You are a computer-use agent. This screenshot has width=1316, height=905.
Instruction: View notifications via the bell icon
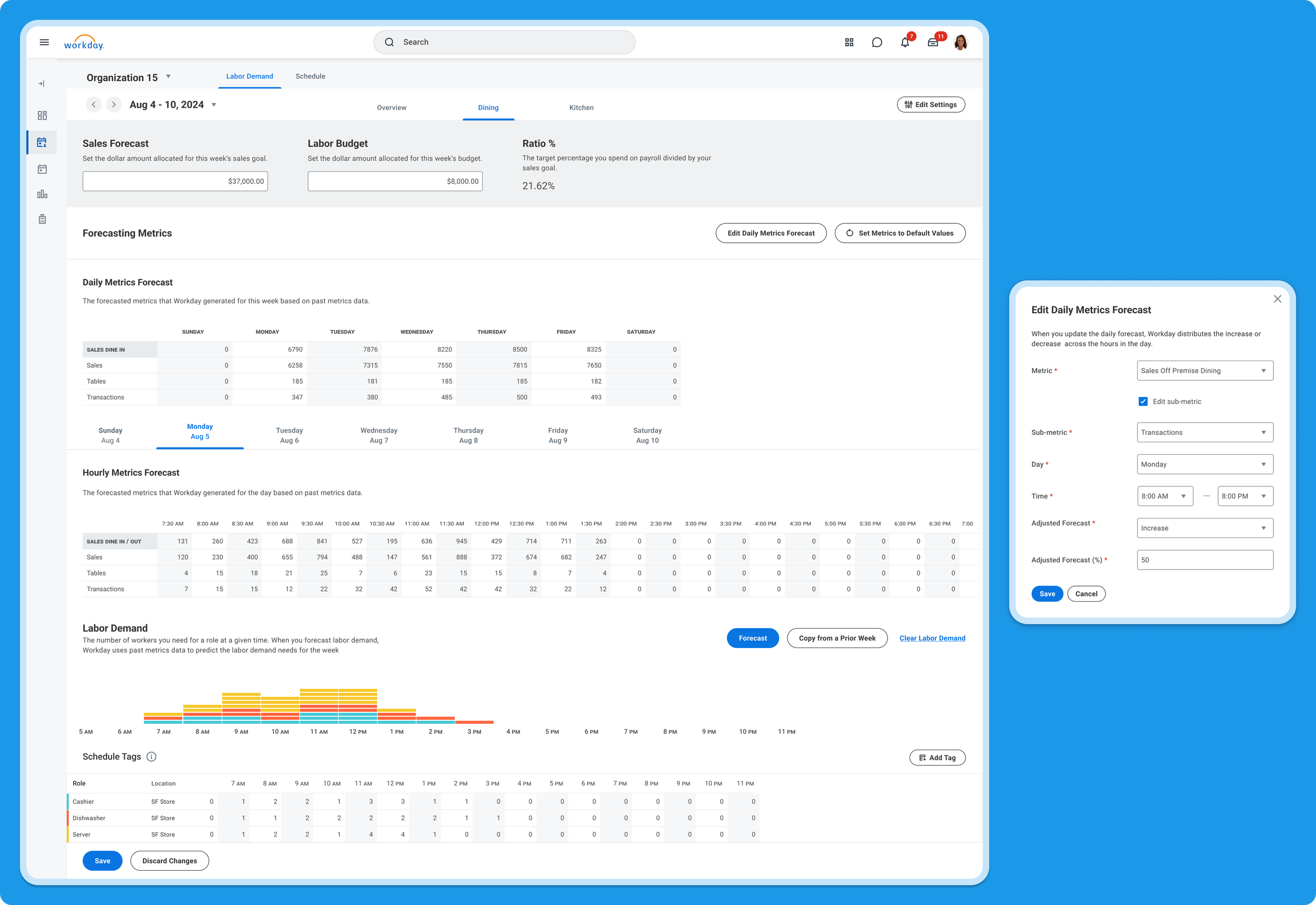click(904, 43)
